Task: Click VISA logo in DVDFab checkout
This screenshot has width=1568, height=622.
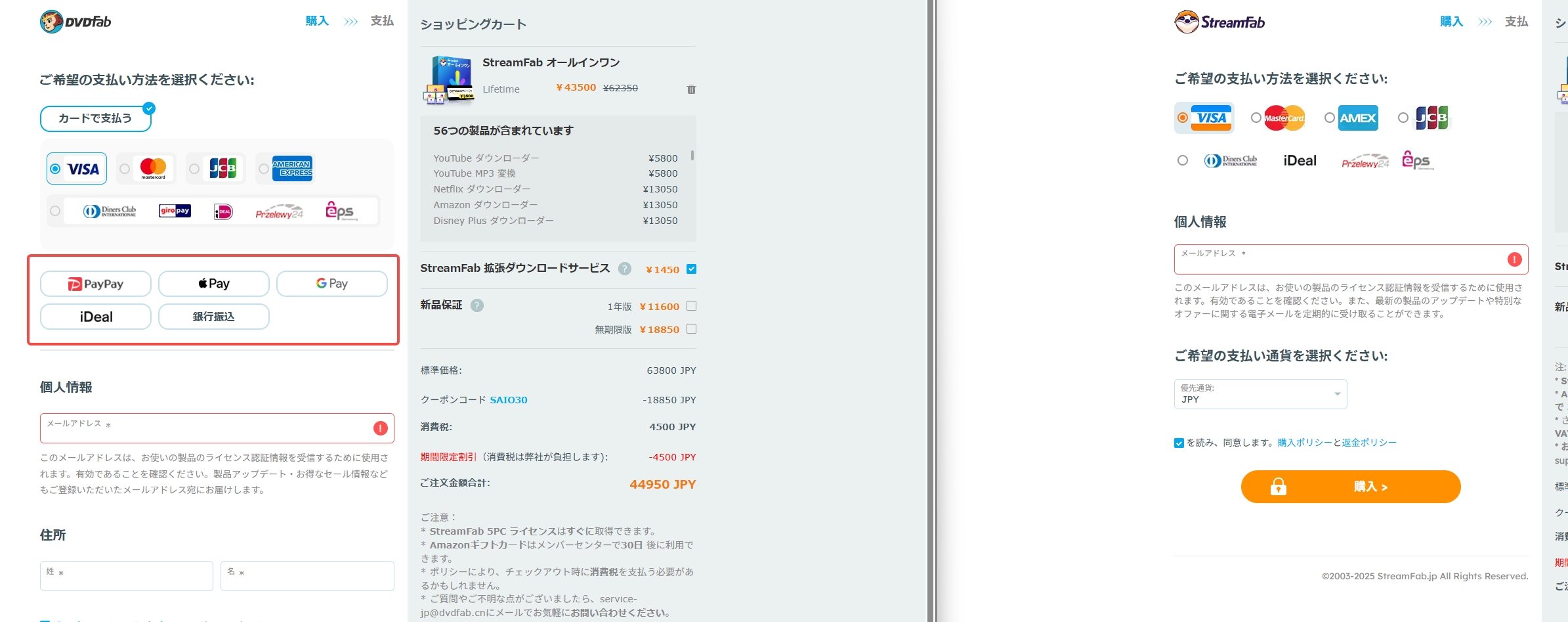Action: (83, 169)
